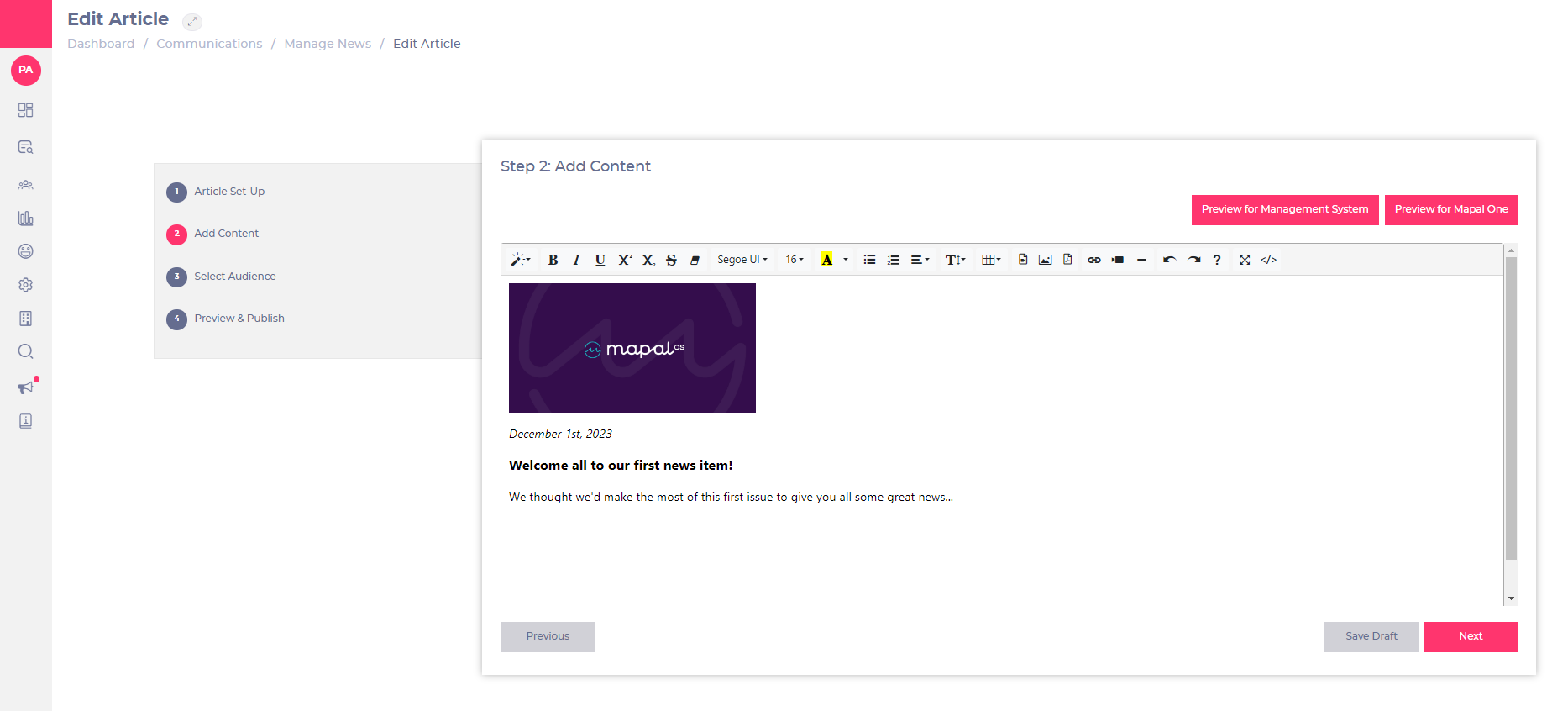1568x711 pixels.
Task: Go back with the Previous button
Action: 548,636
